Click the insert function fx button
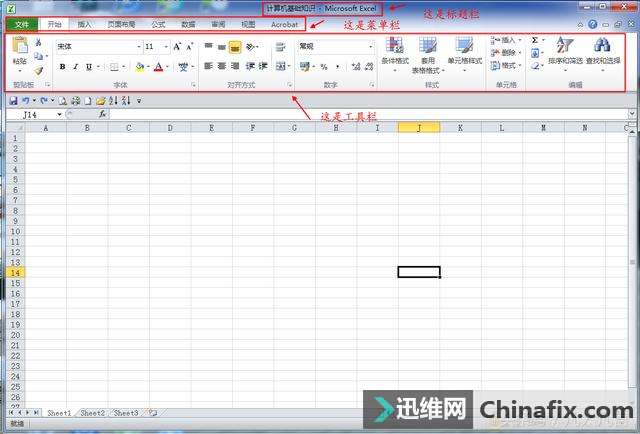640x434 pixels. (102, 115)
